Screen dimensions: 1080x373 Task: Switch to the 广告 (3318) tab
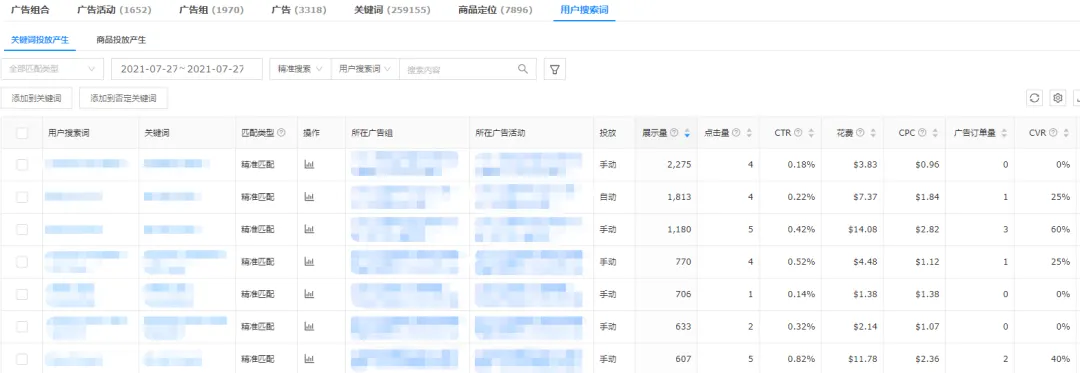[x=298, y=10]
